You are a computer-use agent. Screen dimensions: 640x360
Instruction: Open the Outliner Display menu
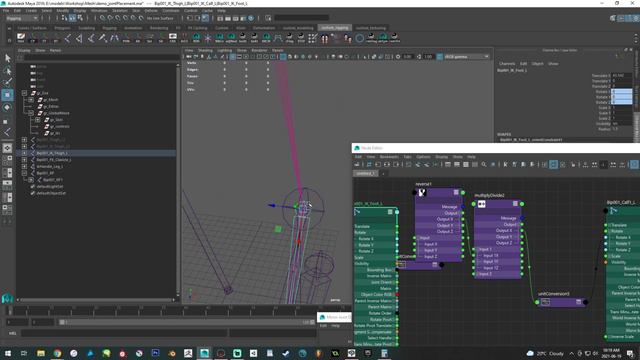(x=24, y=51)
